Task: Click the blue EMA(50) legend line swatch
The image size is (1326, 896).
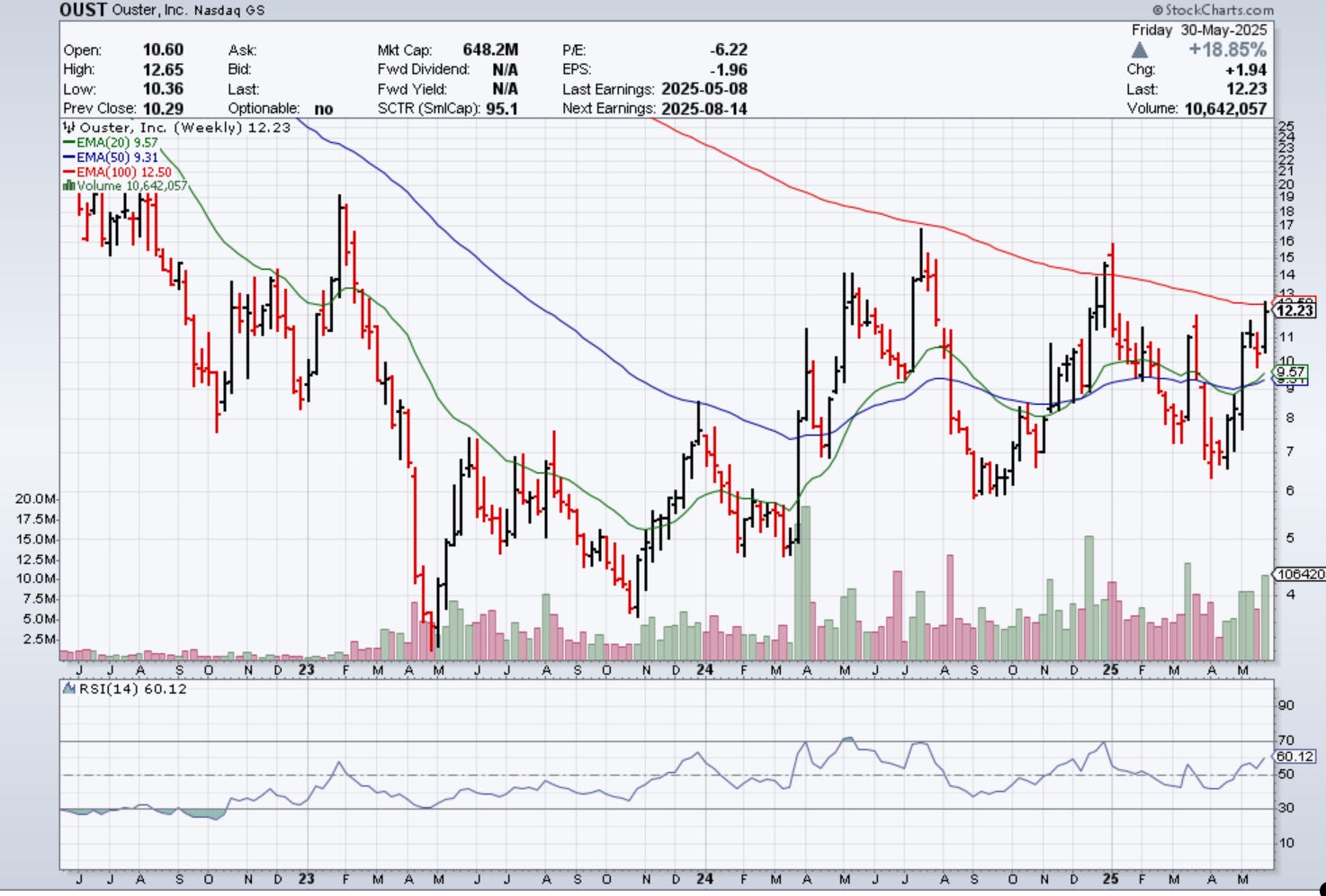Action: click(69, 157)
